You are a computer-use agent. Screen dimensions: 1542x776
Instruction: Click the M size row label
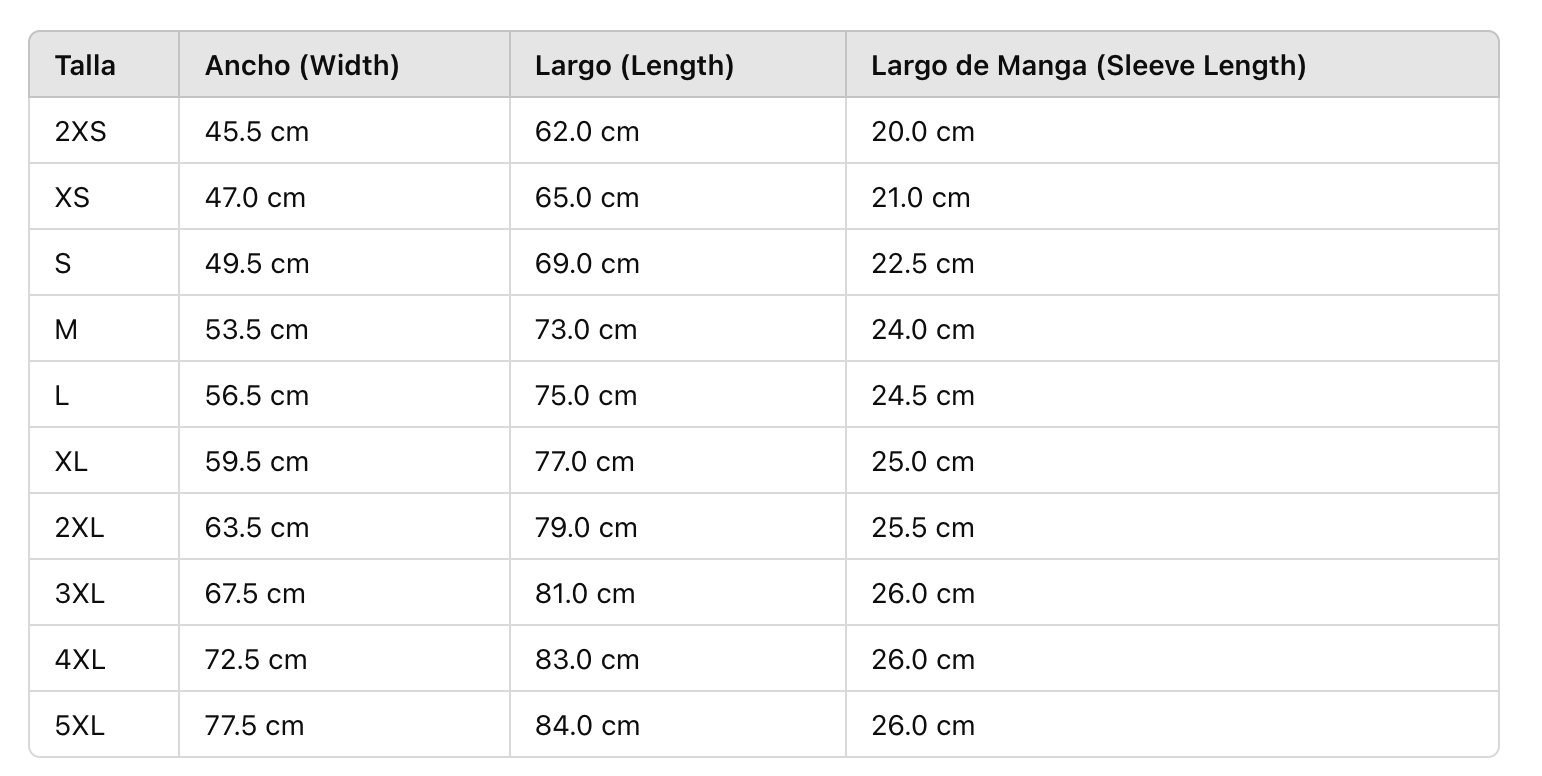point(66,330)
